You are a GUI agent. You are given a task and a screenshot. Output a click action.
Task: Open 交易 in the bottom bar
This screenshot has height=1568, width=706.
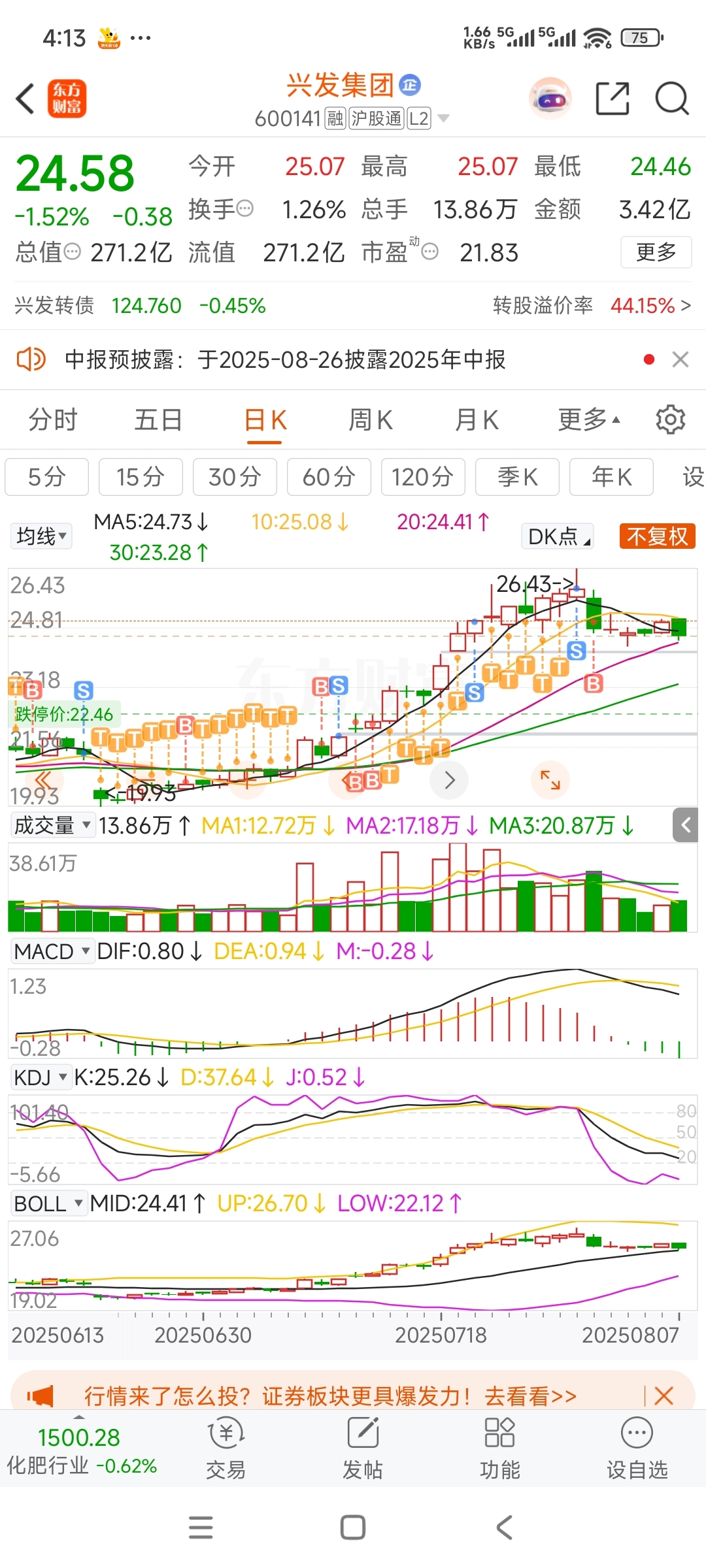tap(226, 1448)
